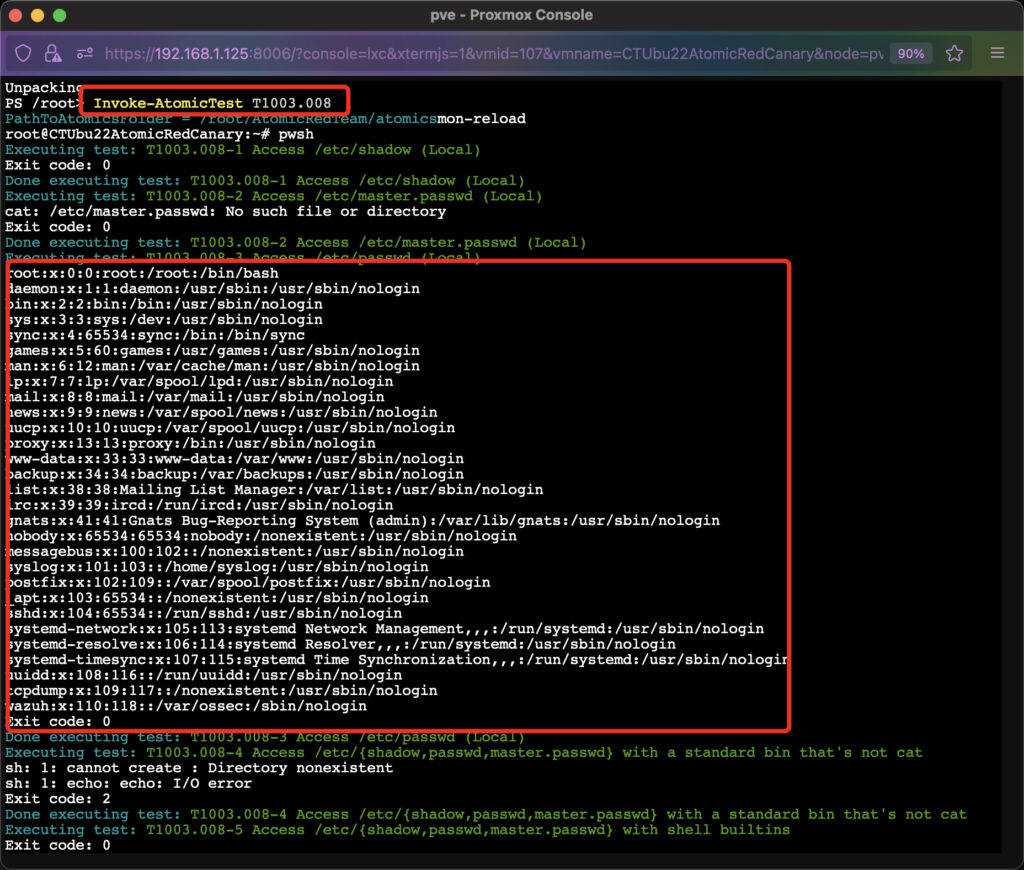The height and width of the screenshot is (870, 1024).
Task: Maximize the window with green button
Action: pyautogui.click(x=59, y=16)
